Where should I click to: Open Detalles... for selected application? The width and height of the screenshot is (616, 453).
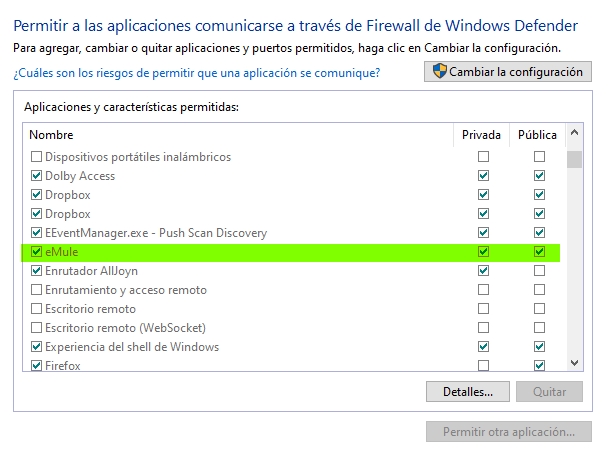[468, 392]
